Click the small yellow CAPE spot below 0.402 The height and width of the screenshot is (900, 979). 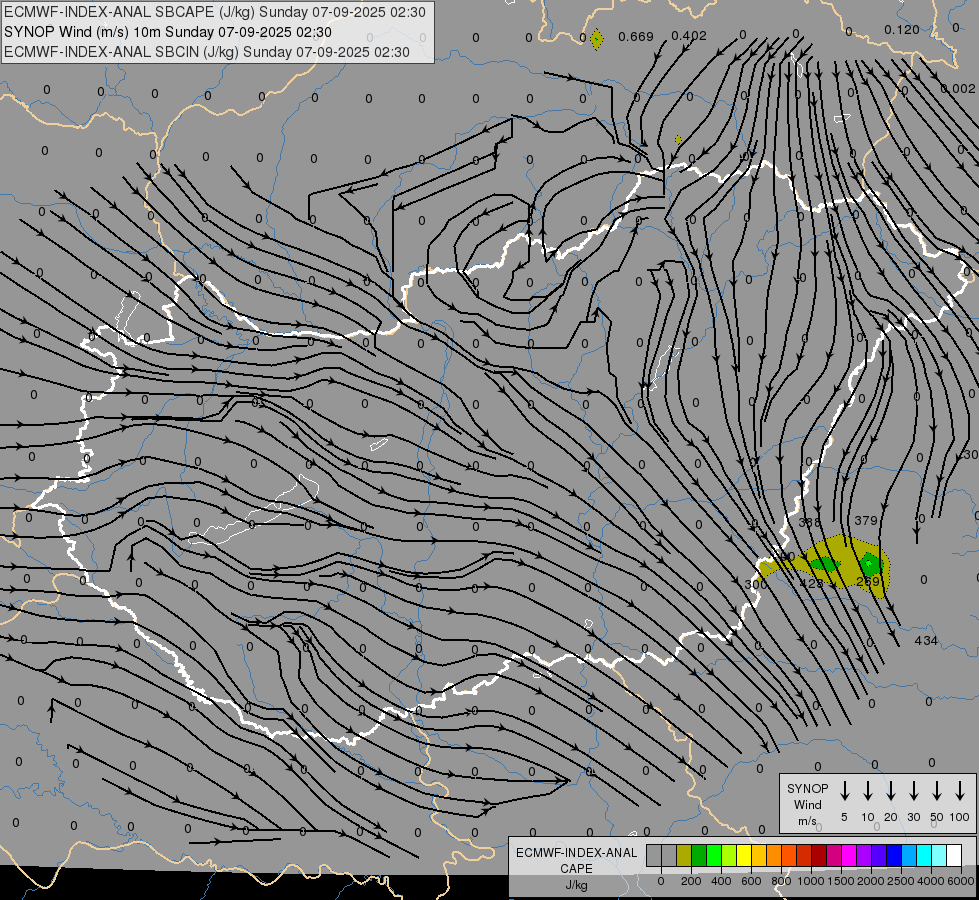[x=678, y=140]
